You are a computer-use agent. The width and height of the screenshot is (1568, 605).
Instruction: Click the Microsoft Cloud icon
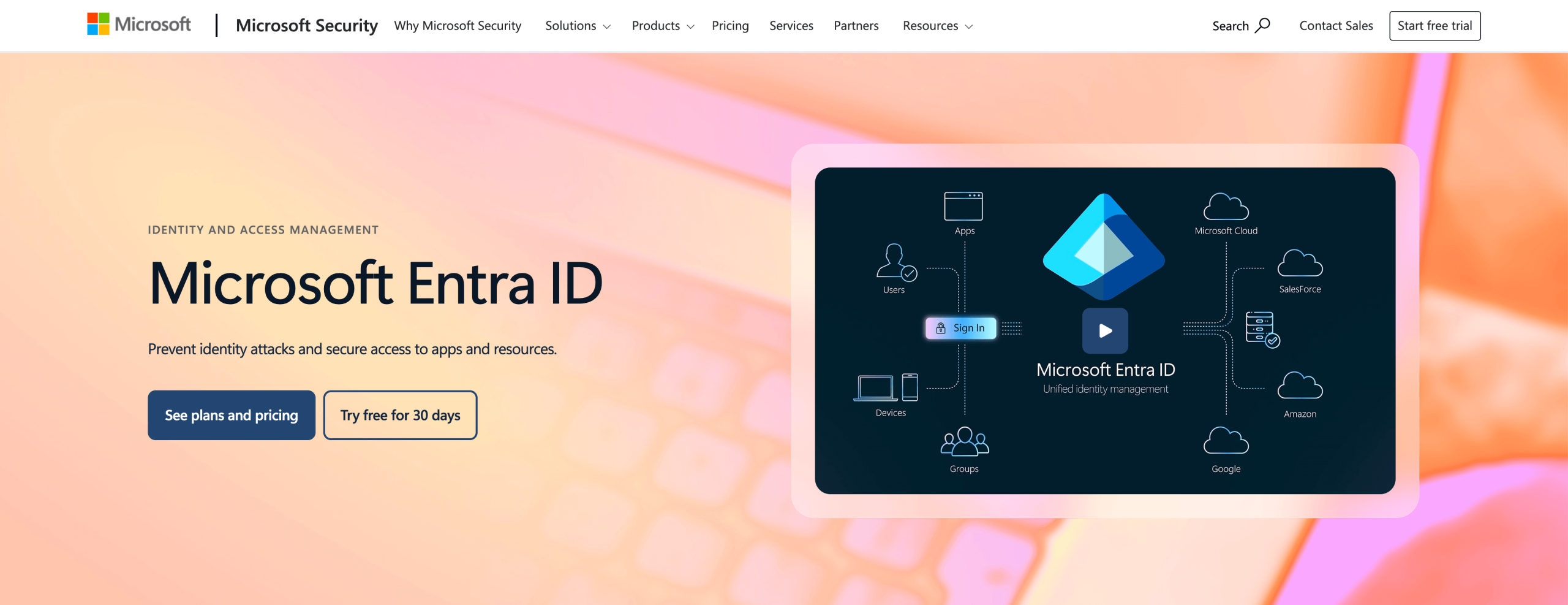[x=1226, y=207]
